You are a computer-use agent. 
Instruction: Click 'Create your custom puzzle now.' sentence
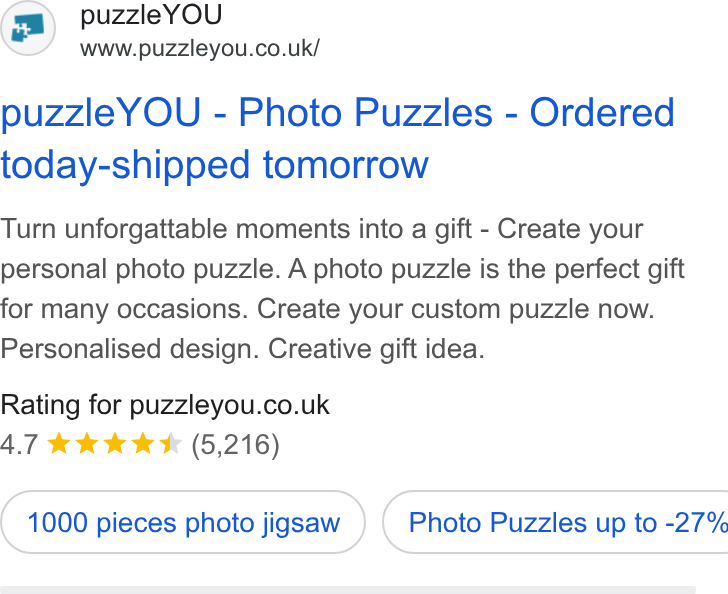[456, 309]
